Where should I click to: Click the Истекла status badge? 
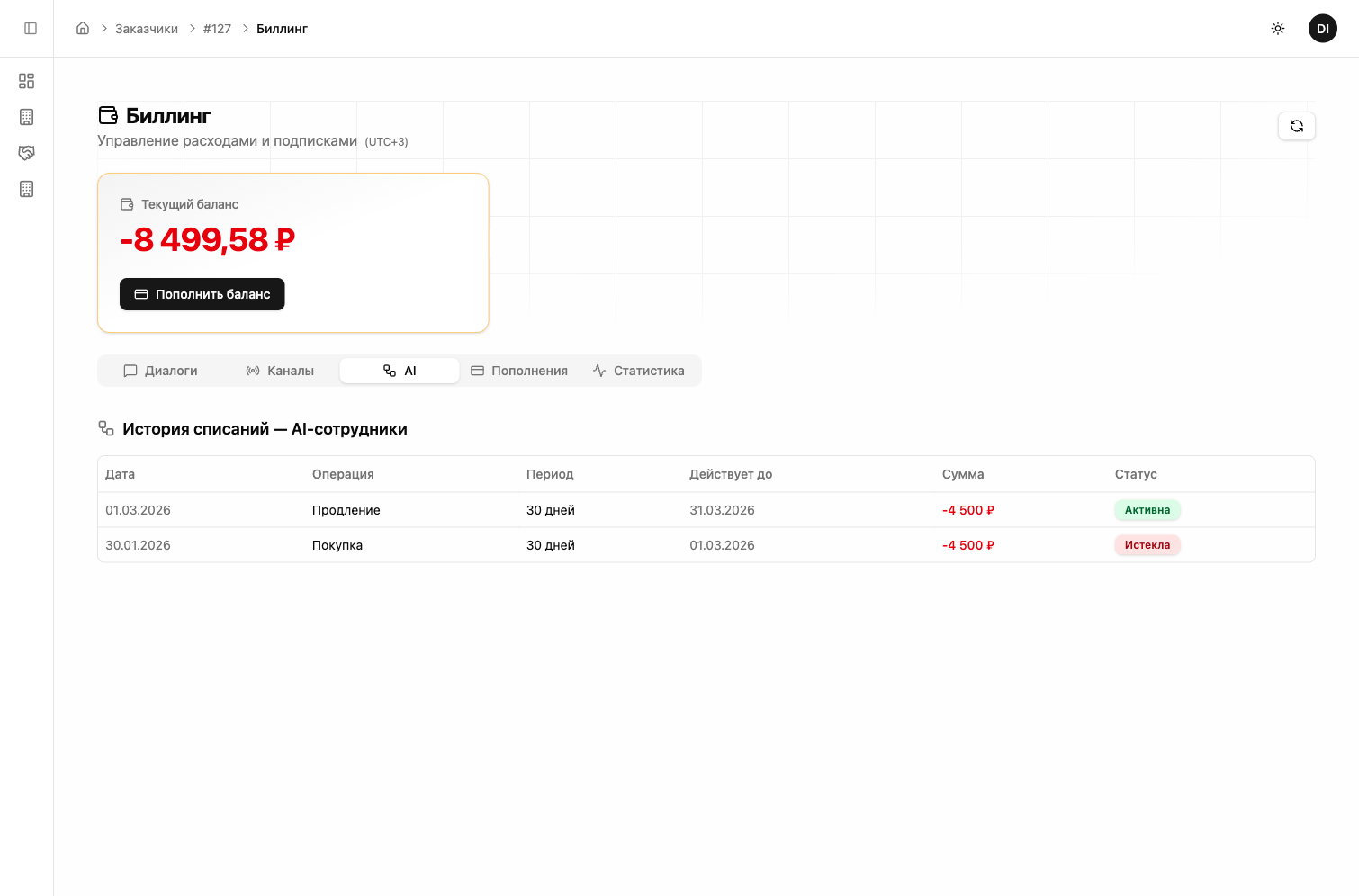(1147, 545)
